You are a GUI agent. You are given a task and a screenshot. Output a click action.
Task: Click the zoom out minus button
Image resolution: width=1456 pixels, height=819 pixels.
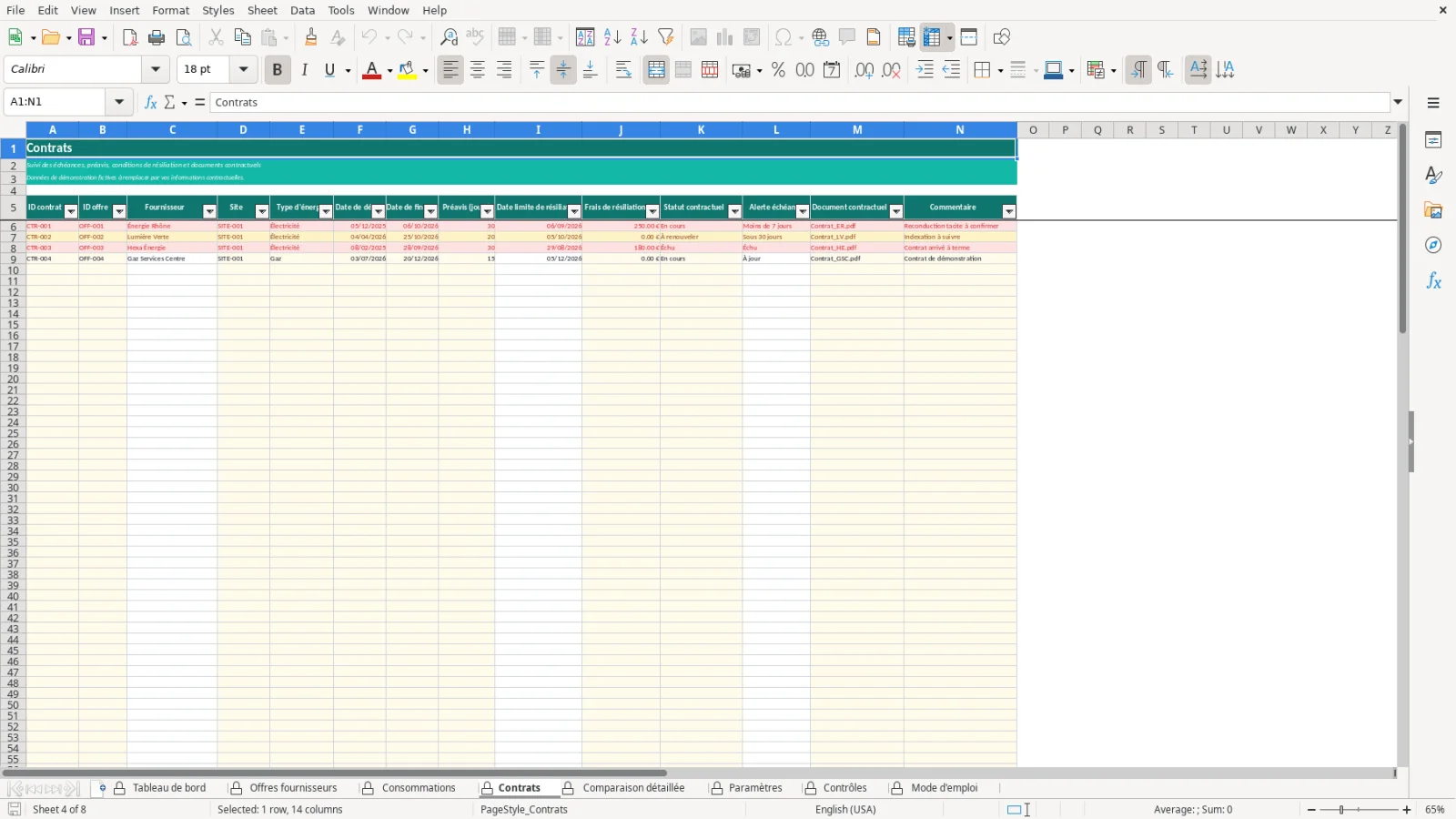pyautogui.click(x=1311, y=810)
